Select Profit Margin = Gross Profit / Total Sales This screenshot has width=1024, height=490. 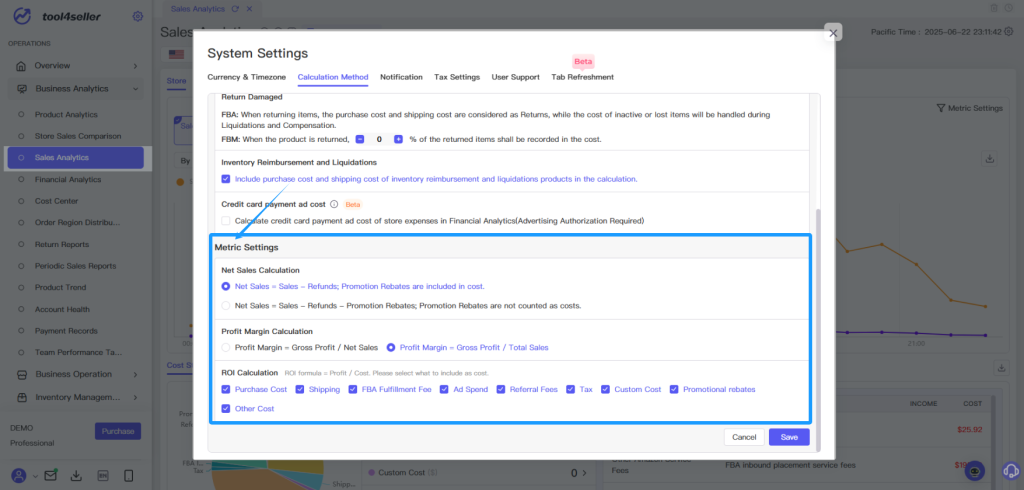391,348
